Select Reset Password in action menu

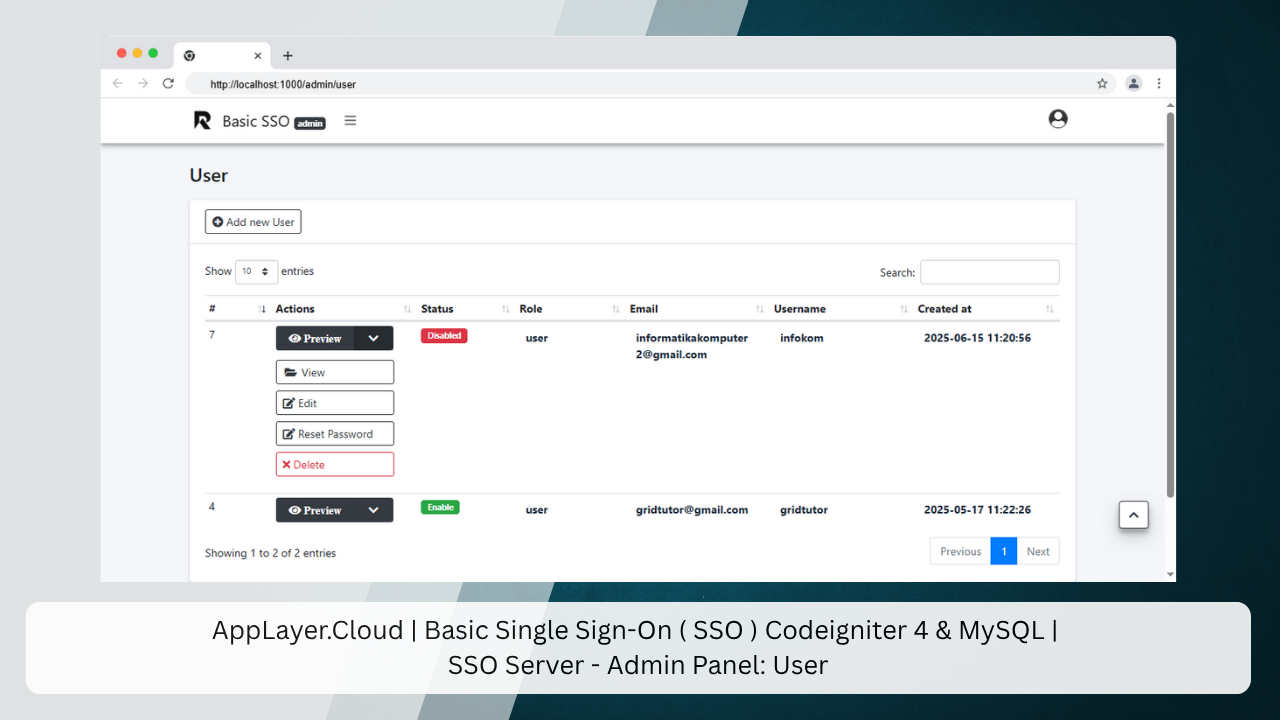coord(335,434)
